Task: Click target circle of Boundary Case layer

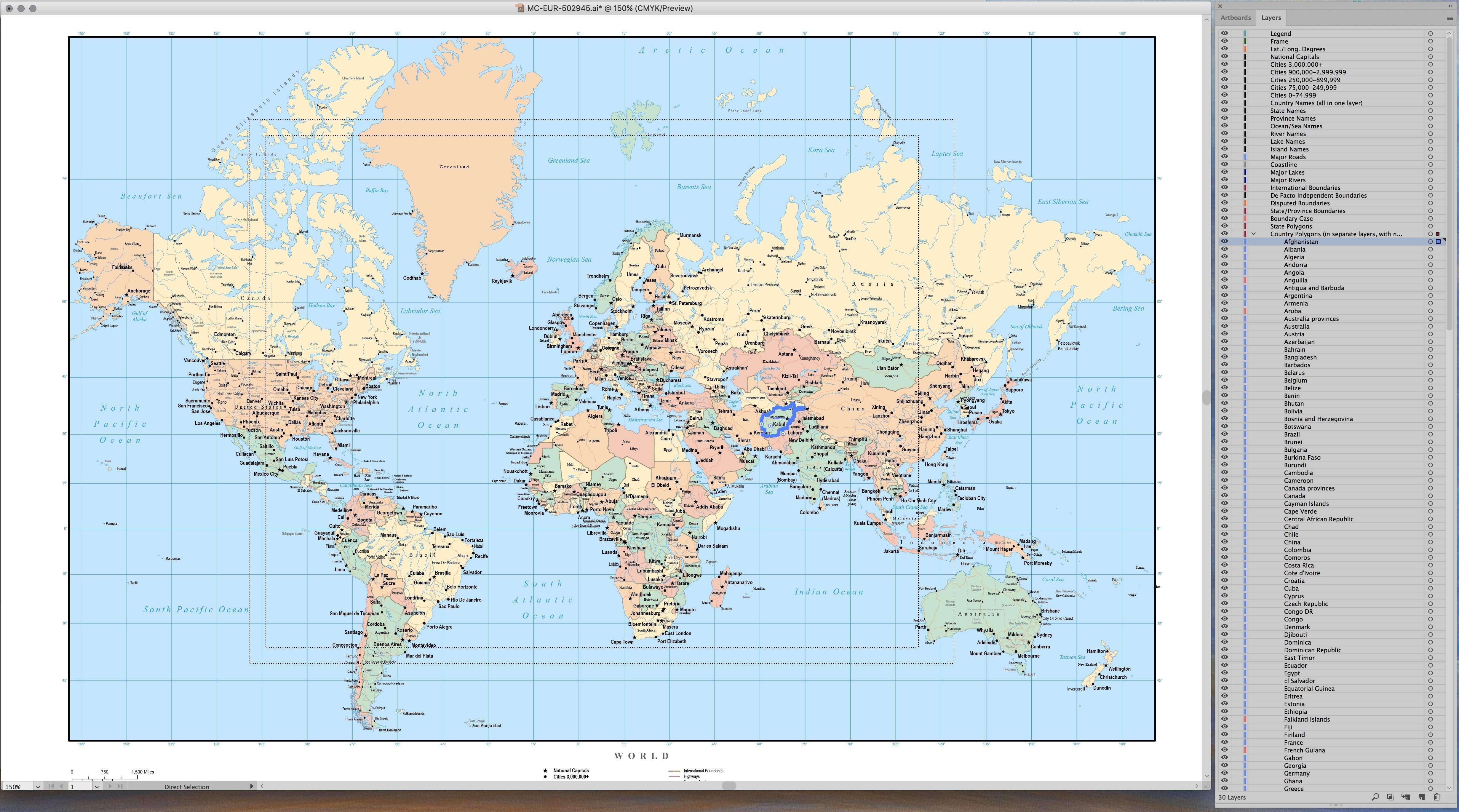Action: click(x=1430, y=219)
